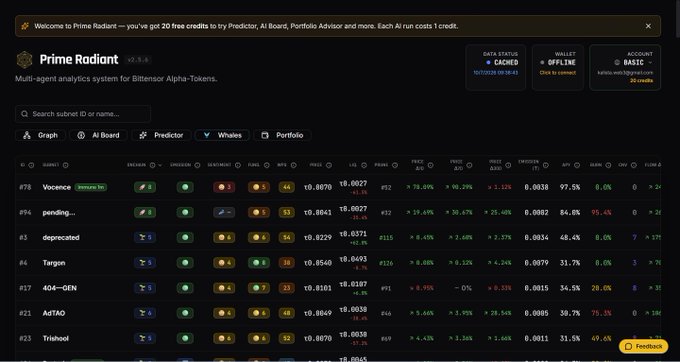The width and height of the screenshot is (680, 362).
Task: Click the APY value 97.5% for Vocence
Action: [570, 187]
